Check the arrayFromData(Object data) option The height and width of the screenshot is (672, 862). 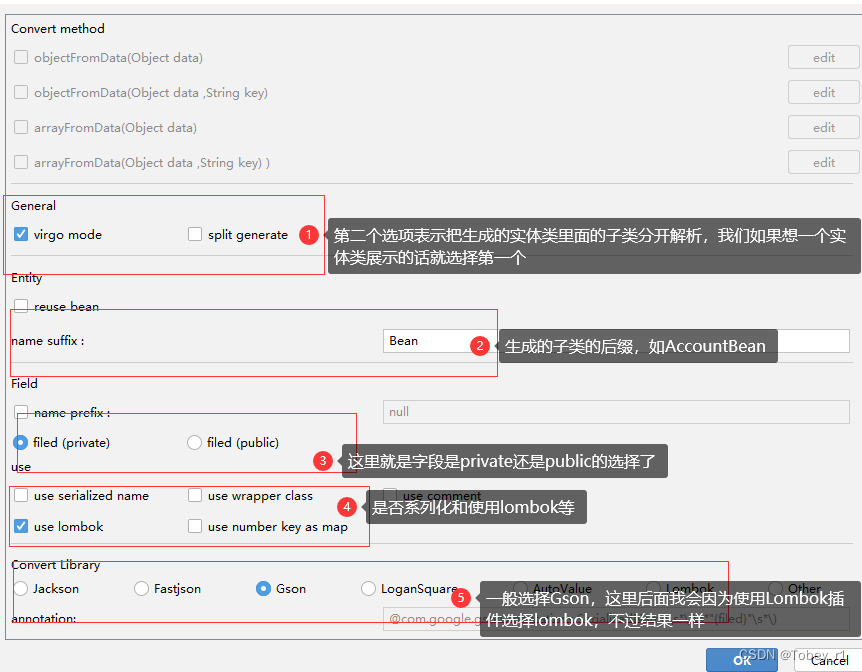21,127
